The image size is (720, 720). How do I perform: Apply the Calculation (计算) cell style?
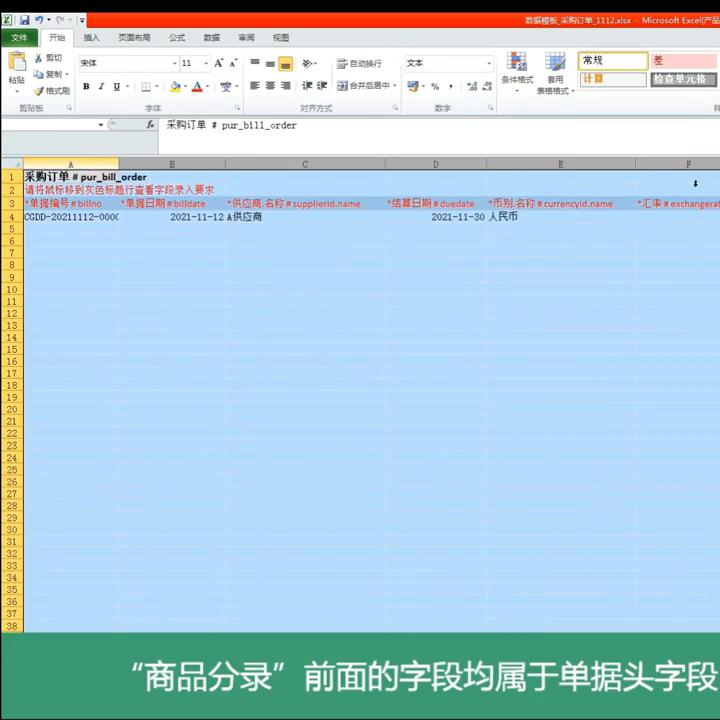coord(613,79)
